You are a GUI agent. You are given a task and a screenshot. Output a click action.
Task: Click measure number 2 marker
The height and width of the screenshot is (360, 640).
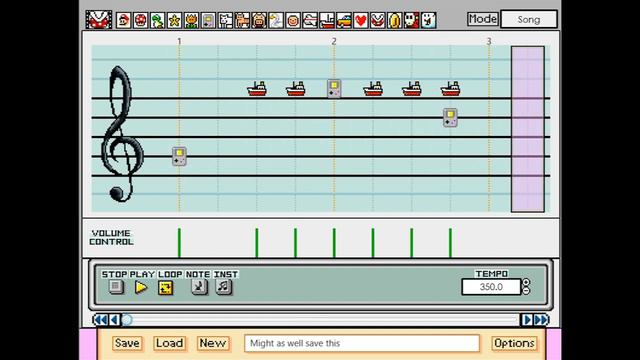pos(334,41)
